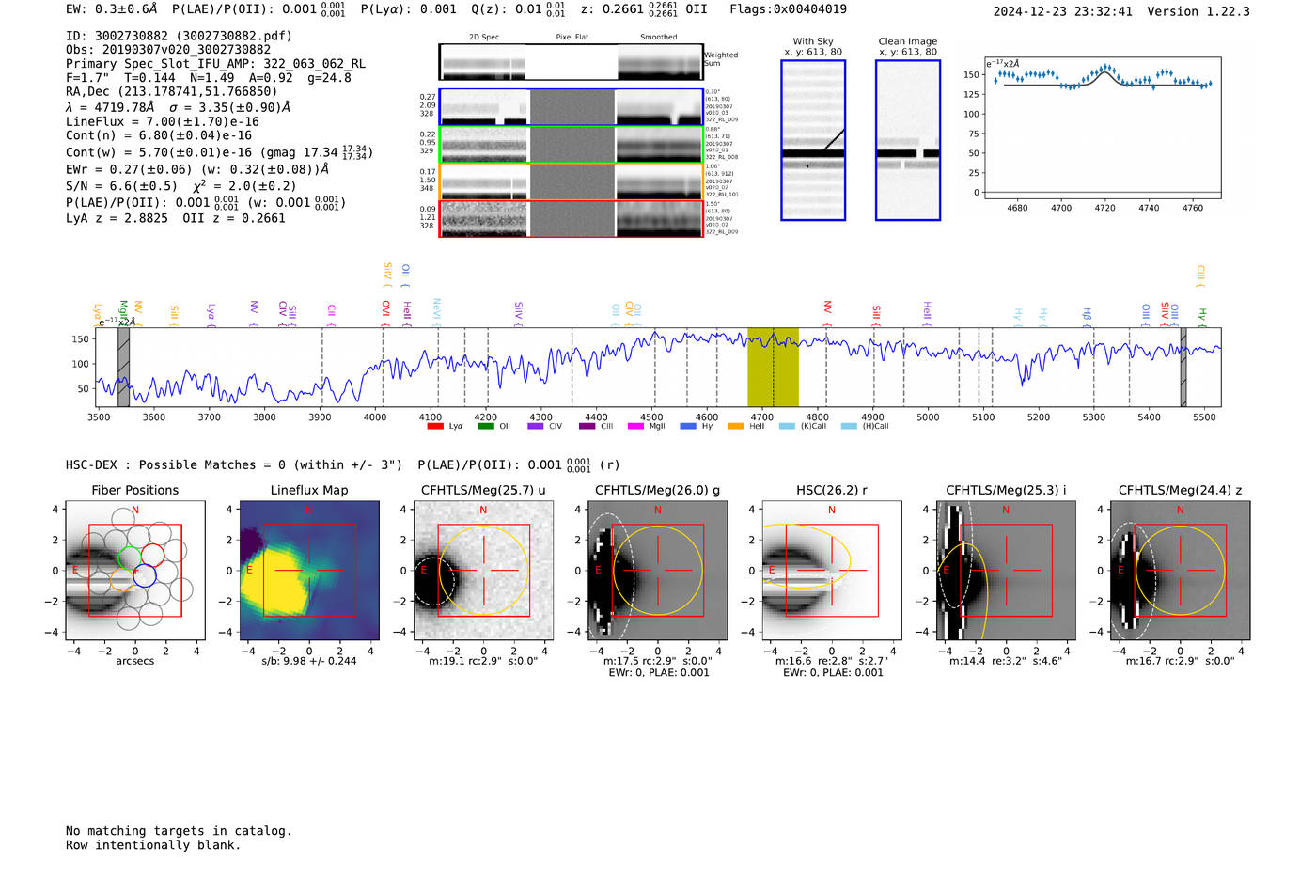Select the red-bordered 2D spectrum fiber row
Image resolution: width=1316 pixels, height=896 pixels.
point(571,218)
